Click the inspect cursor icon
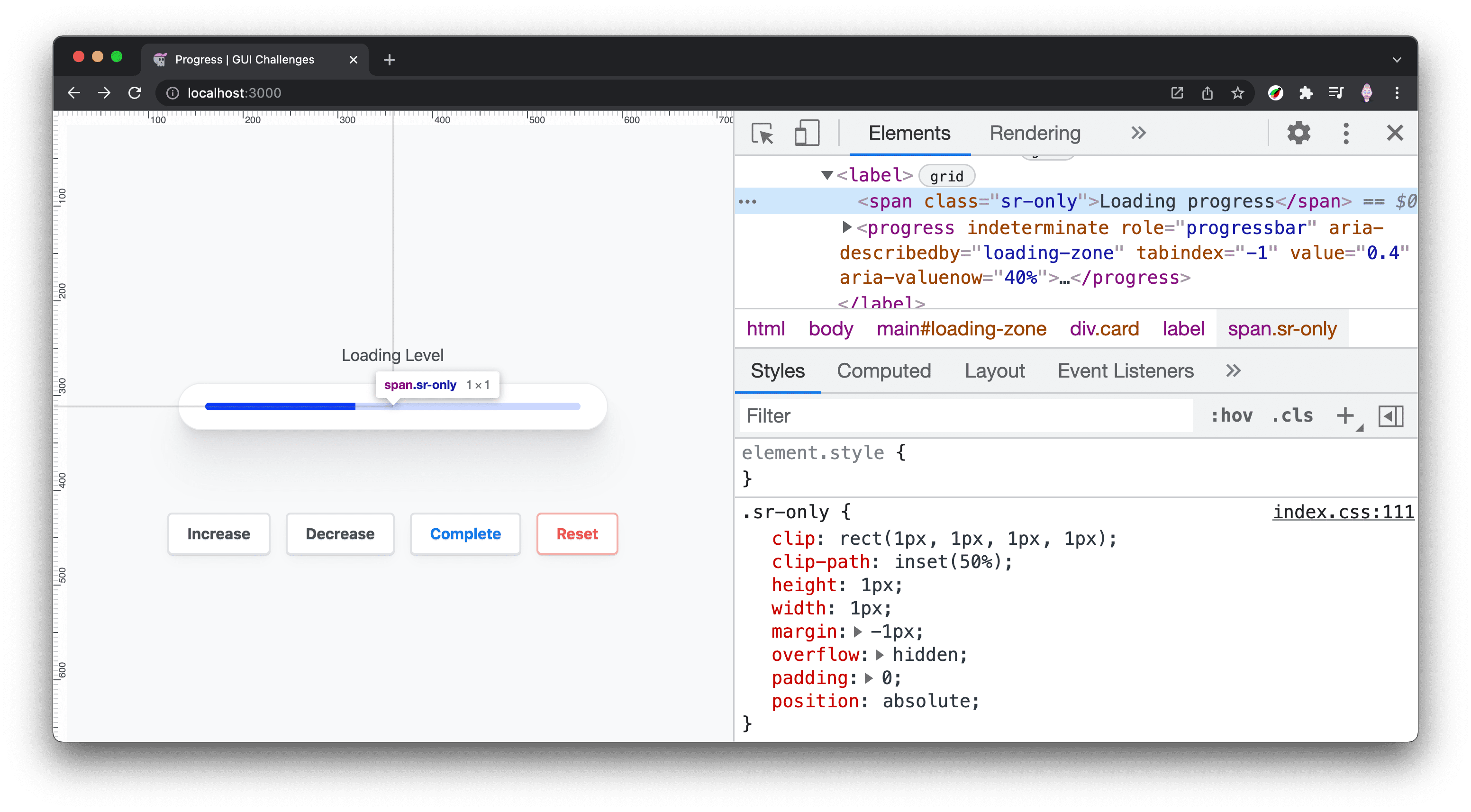This screenshot has height=812, width=1471. [762, 133]
